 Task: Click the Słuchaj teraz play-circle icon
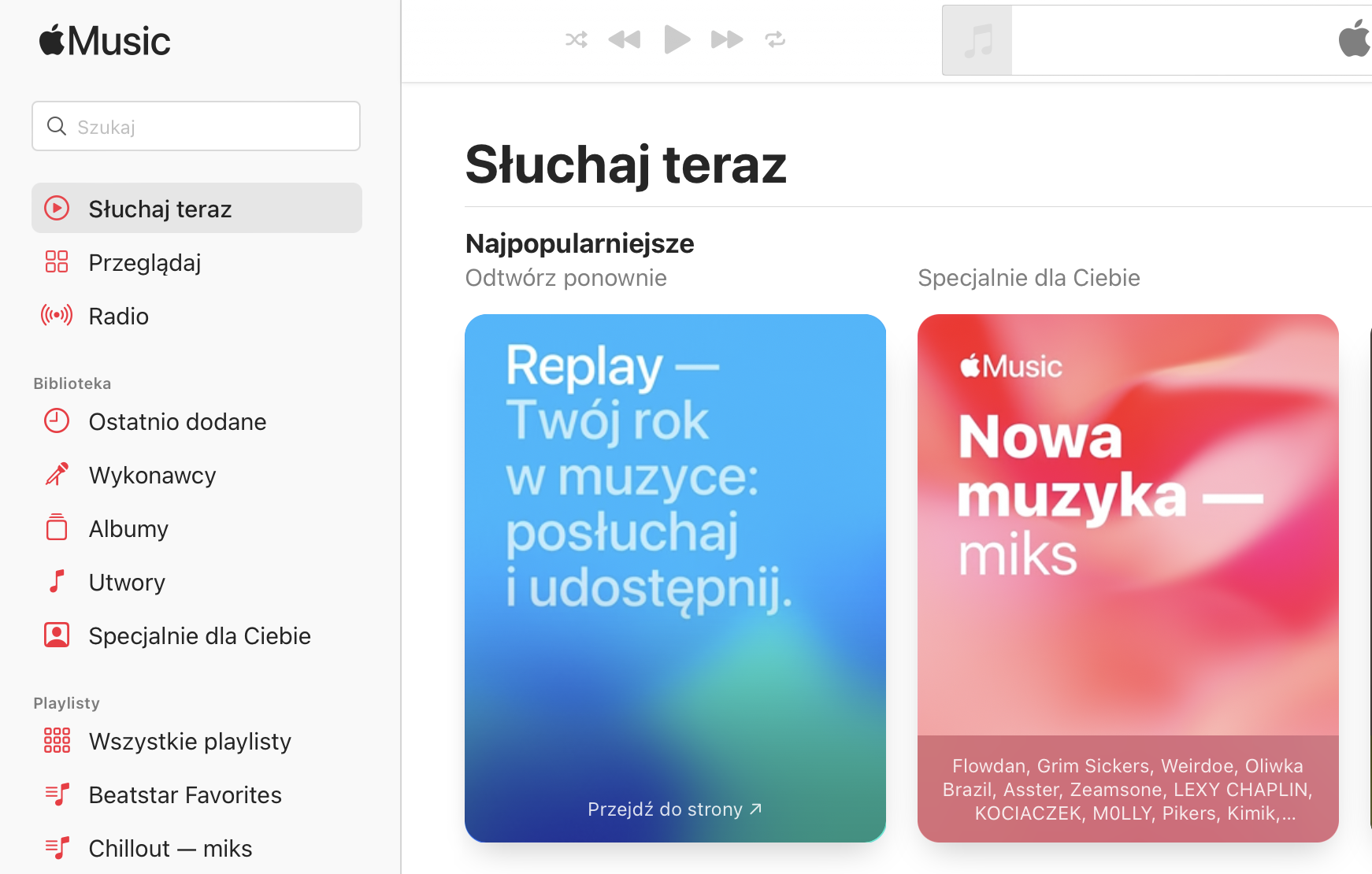click(x=57, y=208)
